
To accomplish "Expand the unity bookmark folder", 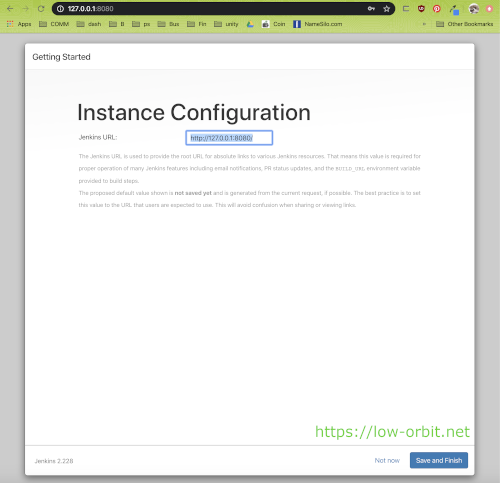I will (226, 24).
